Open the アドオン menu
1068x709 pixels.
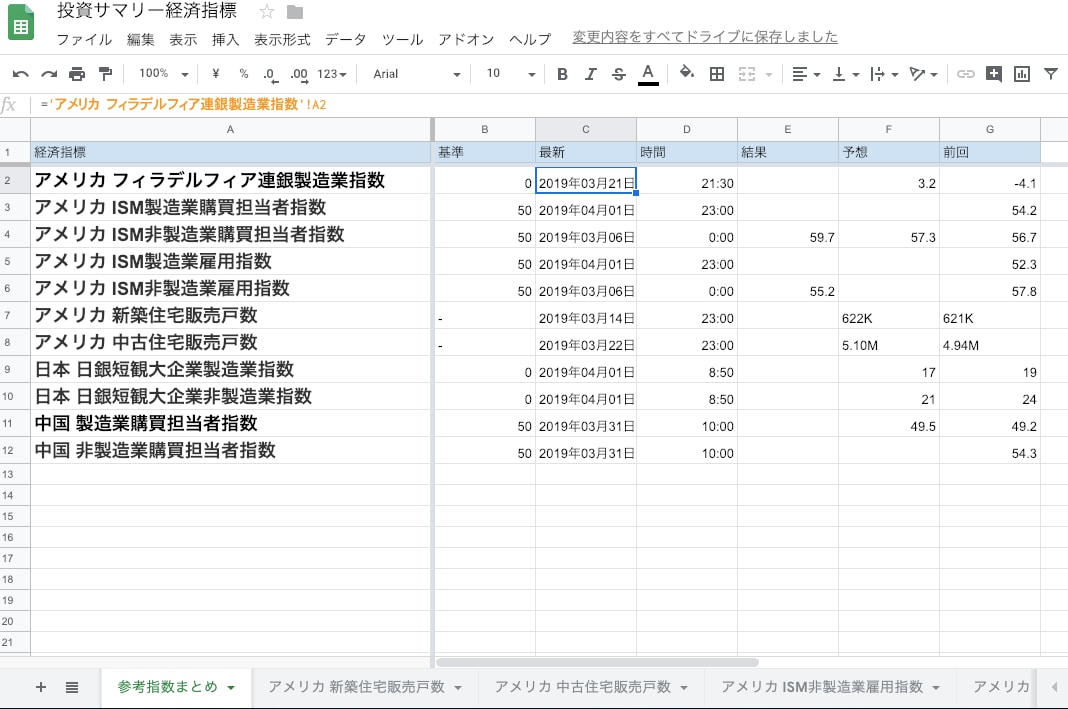click(x=466, y=40)
